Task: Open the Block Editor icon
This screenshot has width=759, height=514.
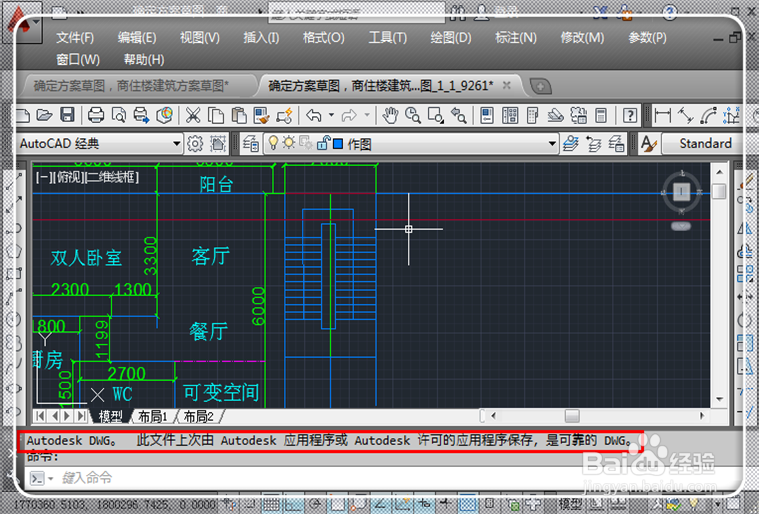Action: click(x=285, y=115)
